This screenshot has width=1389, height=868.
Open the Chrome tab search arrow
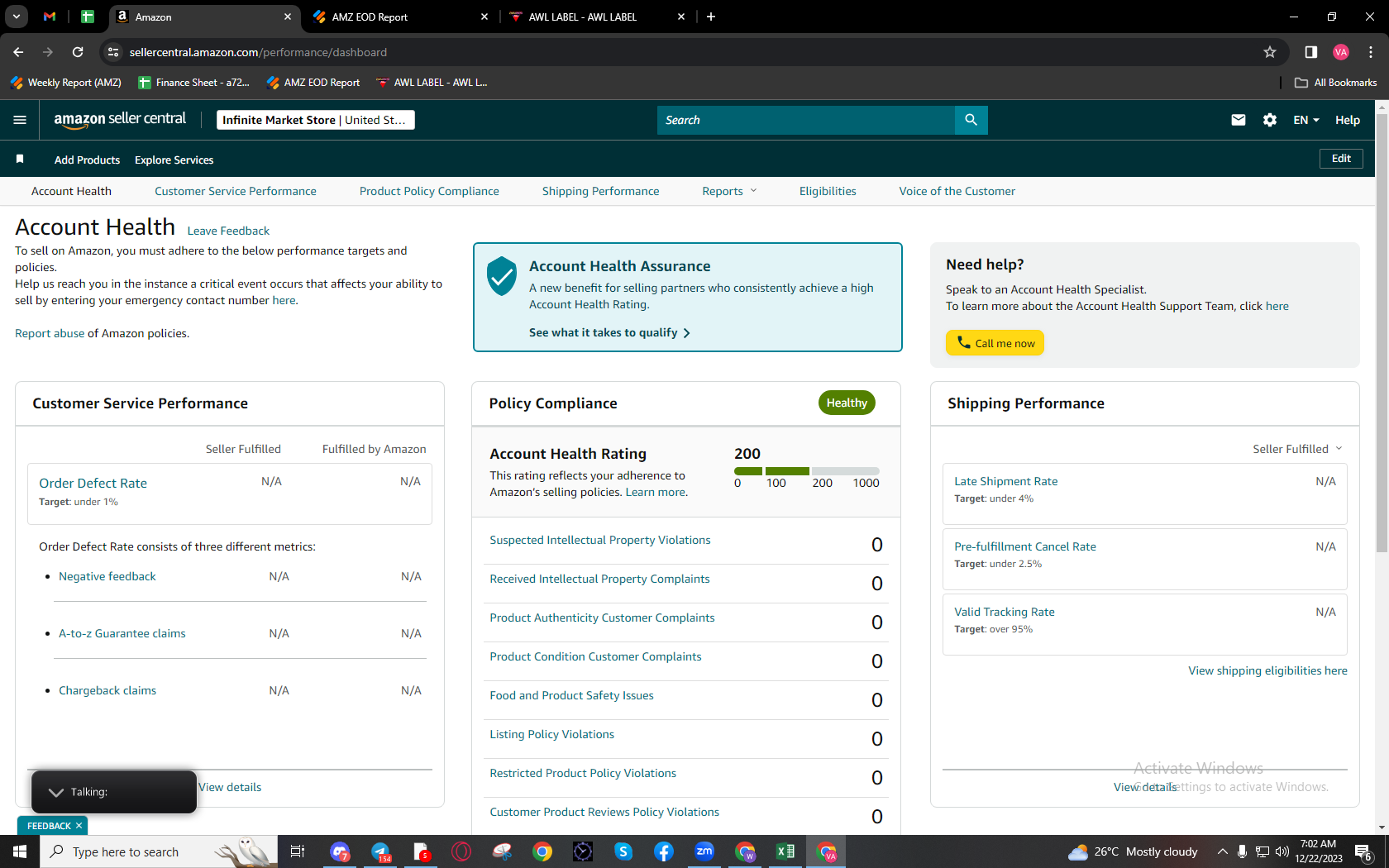pyautogui.click(x=17, y=17)
